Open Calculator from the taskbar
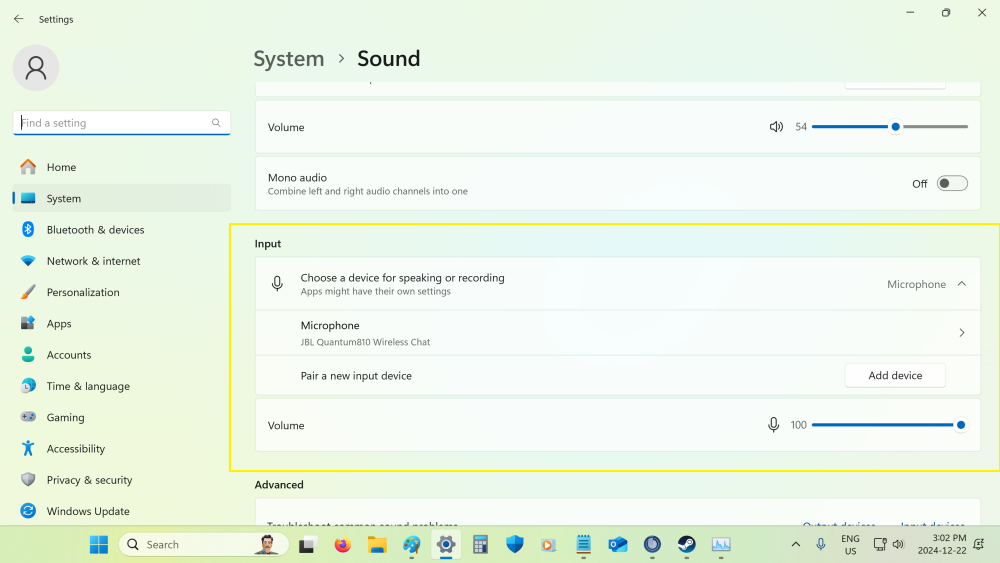The width and height of the screenshot is (1000, 563). pyautogui.click(x=481, y=545)
